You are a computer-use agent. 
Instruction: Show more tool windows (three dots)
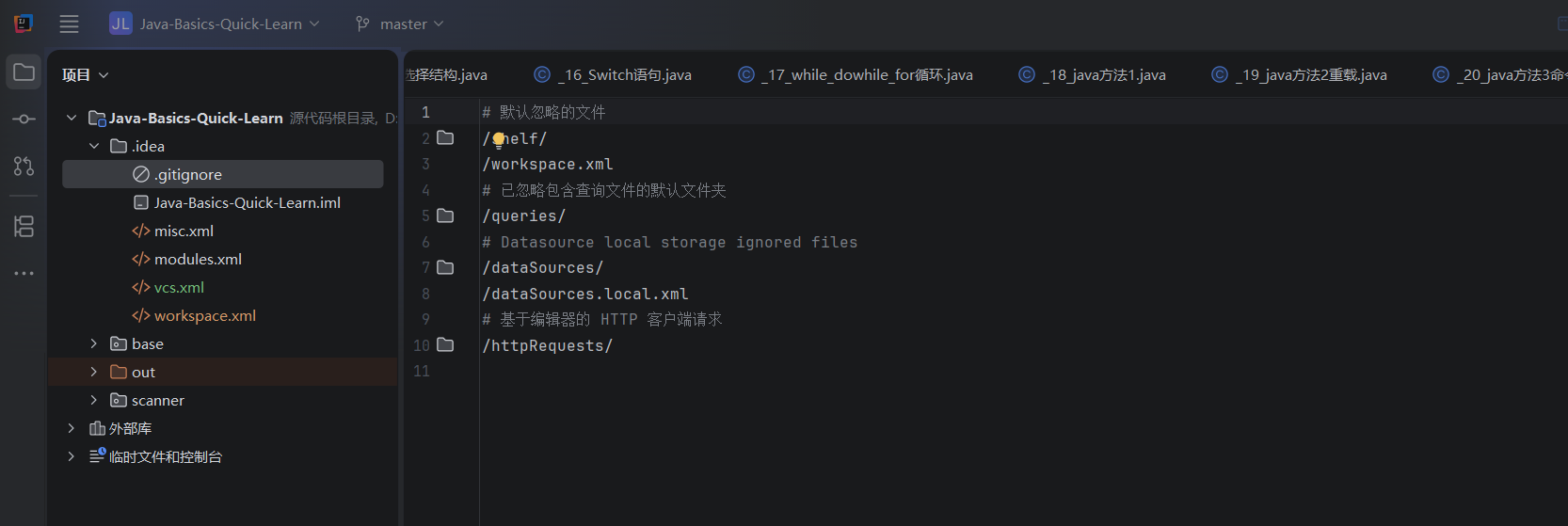click(x=24, y=274)
